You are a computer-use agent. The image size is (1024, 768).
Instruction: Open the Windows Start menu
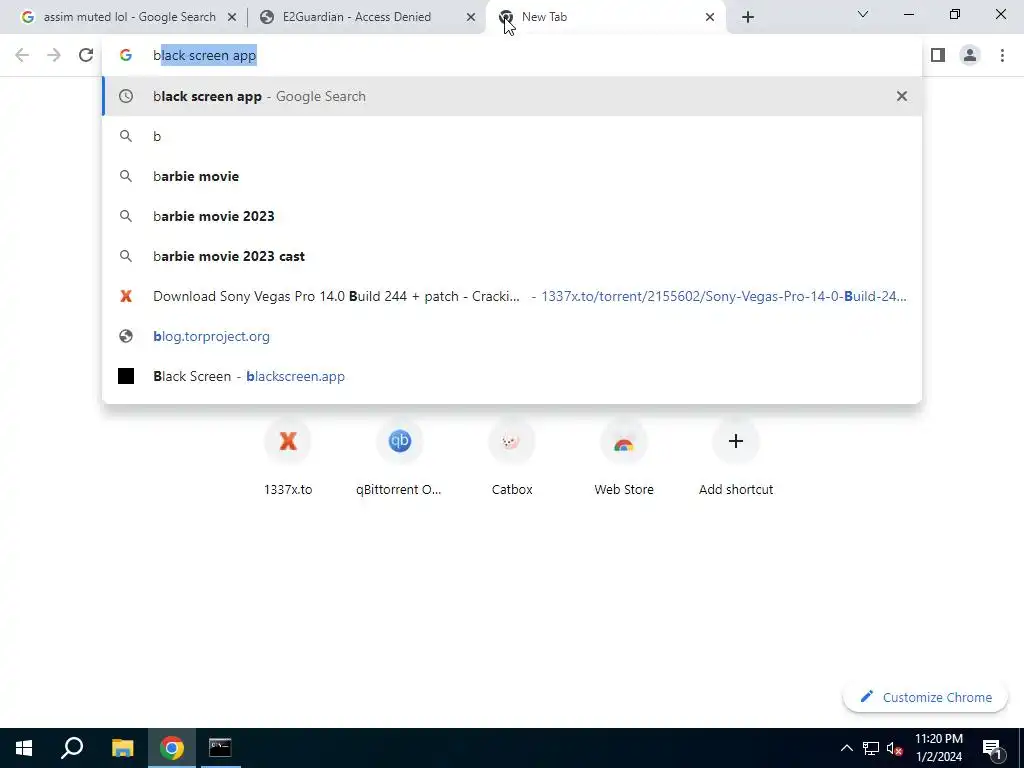pyautogui.click(x=24, y=748)
